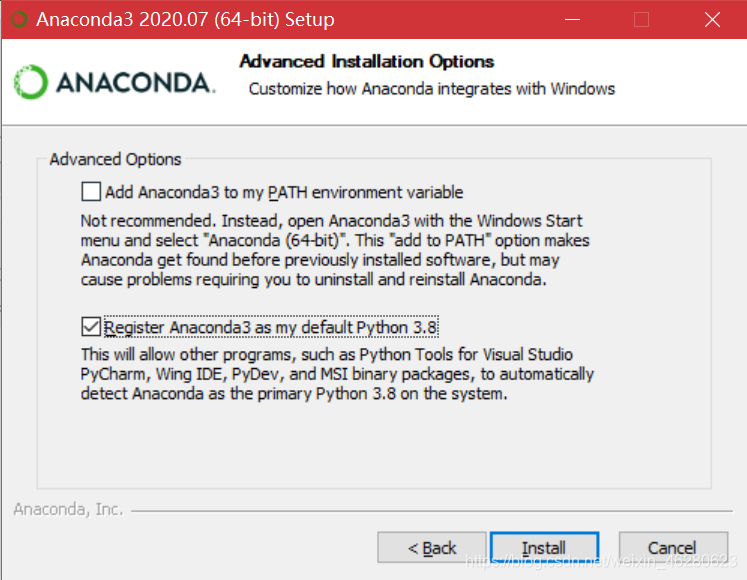Go back with the Back button
The height and width of the screenshot is (580, 747).
[432, 547]
